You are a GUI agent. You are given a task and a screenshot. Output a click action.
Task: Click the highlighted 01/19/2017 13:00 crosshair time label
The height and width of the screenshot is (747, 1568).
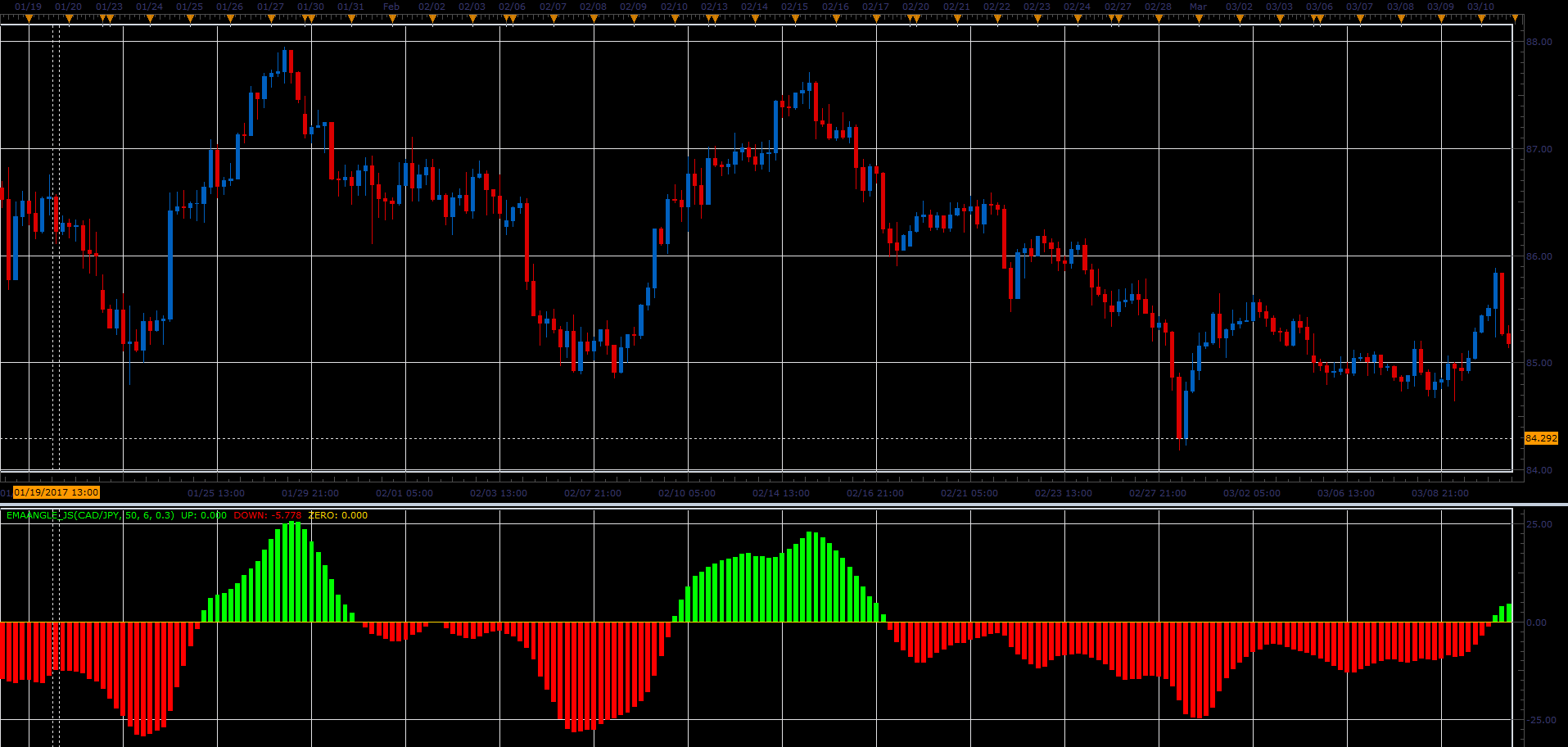(x=56, y=492)
